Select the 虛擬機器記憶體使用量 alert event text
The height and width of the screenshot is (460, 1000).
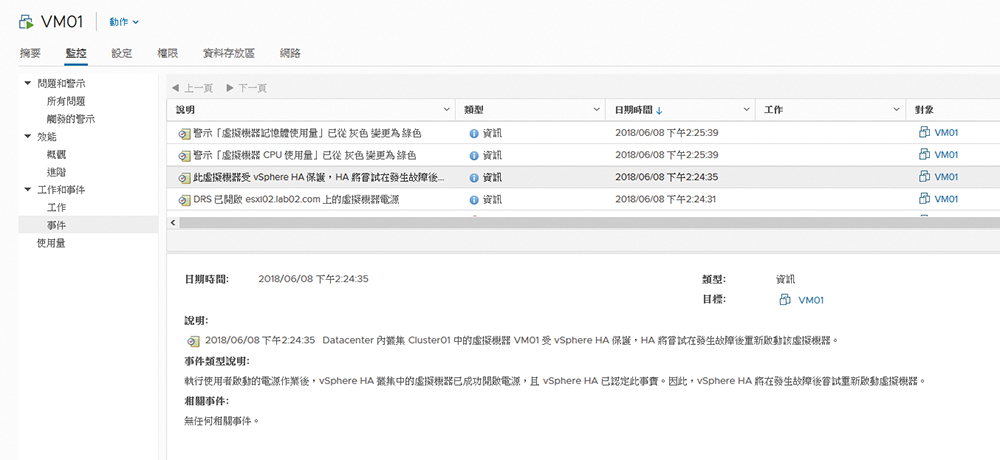click(x=307, y=133)
